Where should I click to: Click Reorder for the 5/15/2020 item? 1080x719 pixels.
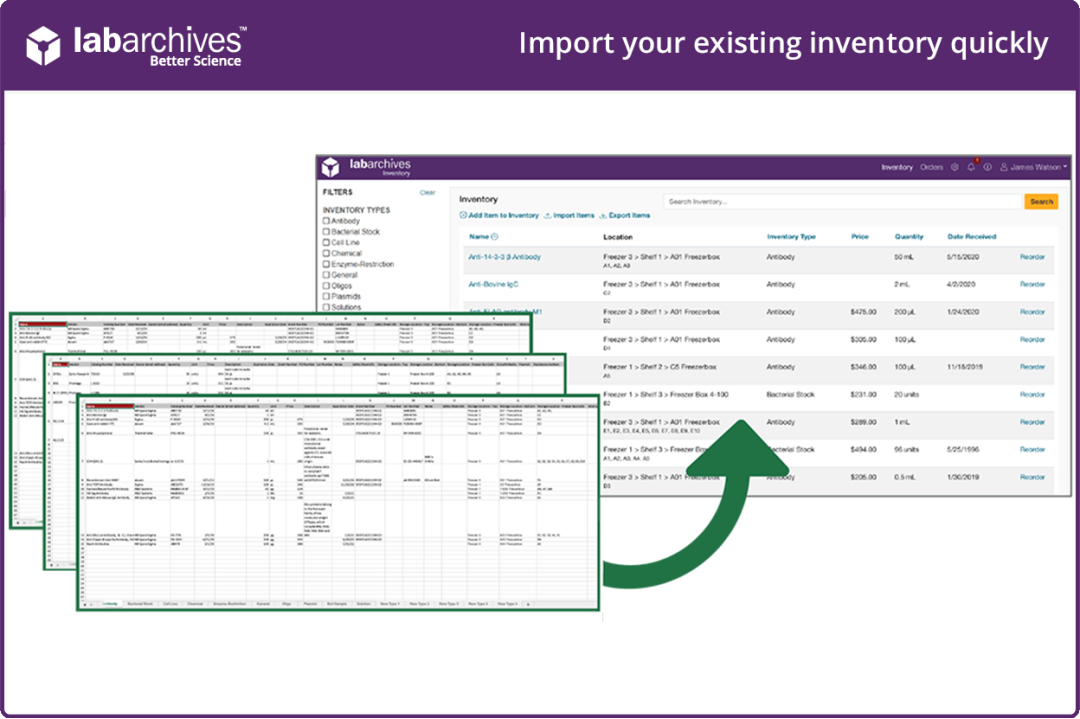point(1032,257)
